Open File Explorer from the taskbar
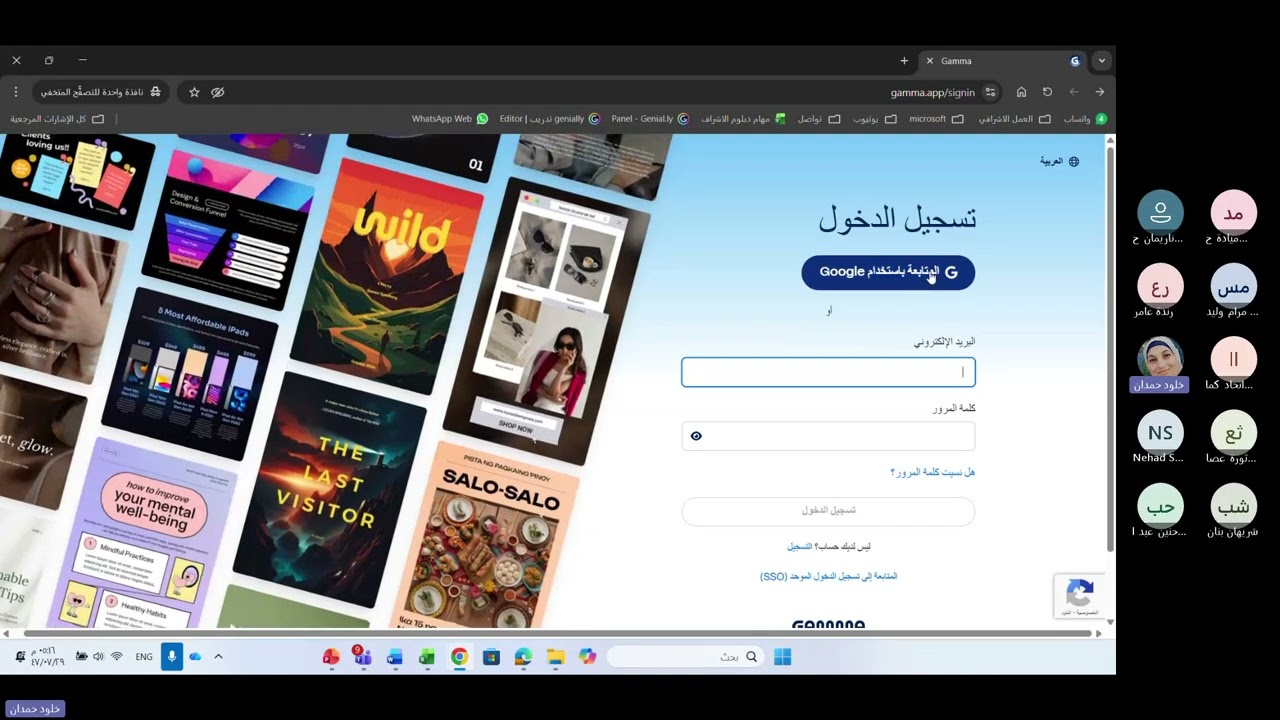The height and width of the screenshot is (720, 1280). (x=555, y=657)
